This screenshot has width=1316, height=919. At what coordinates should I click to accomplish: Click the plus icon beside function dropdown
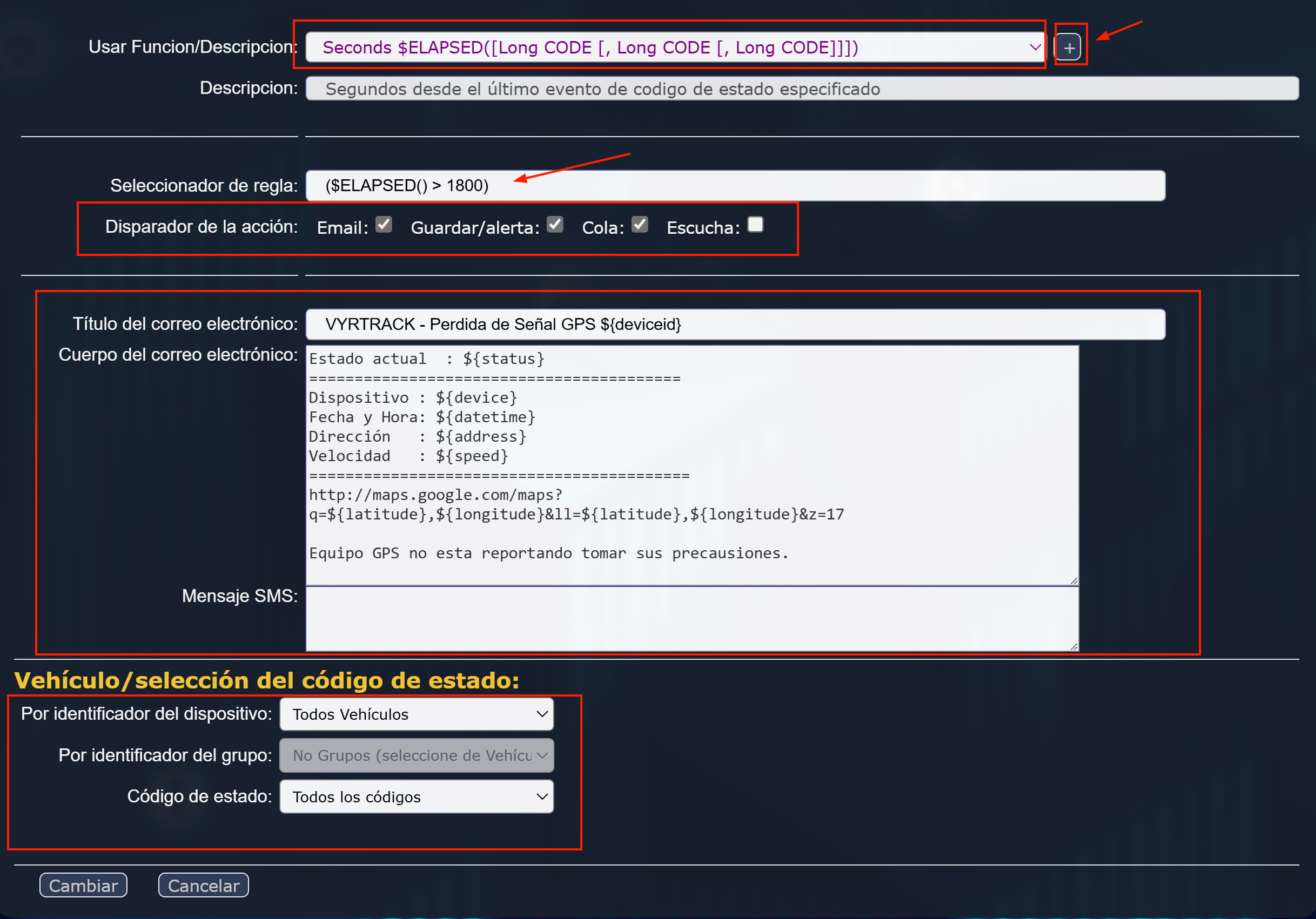coord(1069,48)
